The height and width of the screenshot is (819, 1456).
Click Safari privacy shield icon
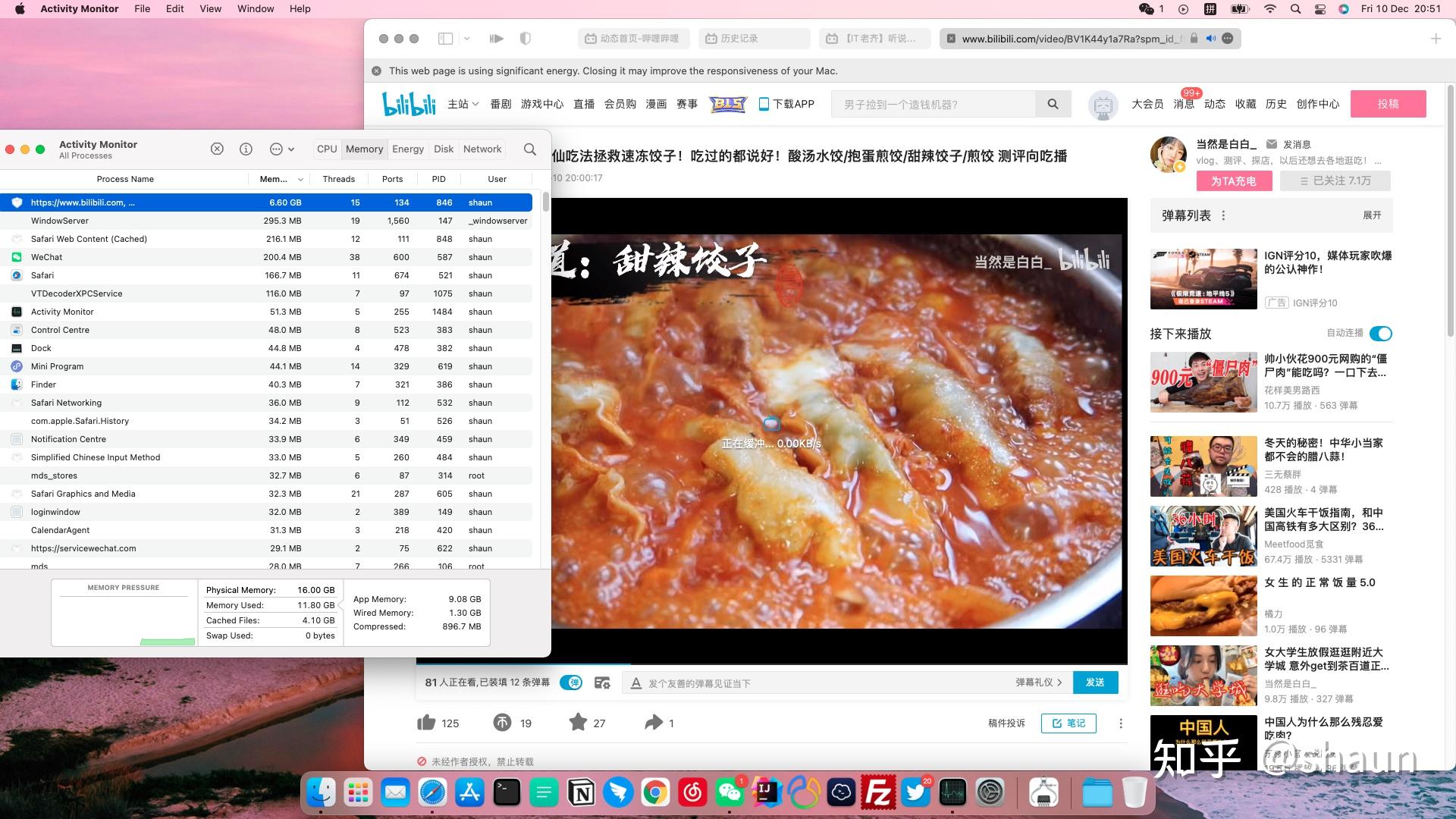point(525,39)
